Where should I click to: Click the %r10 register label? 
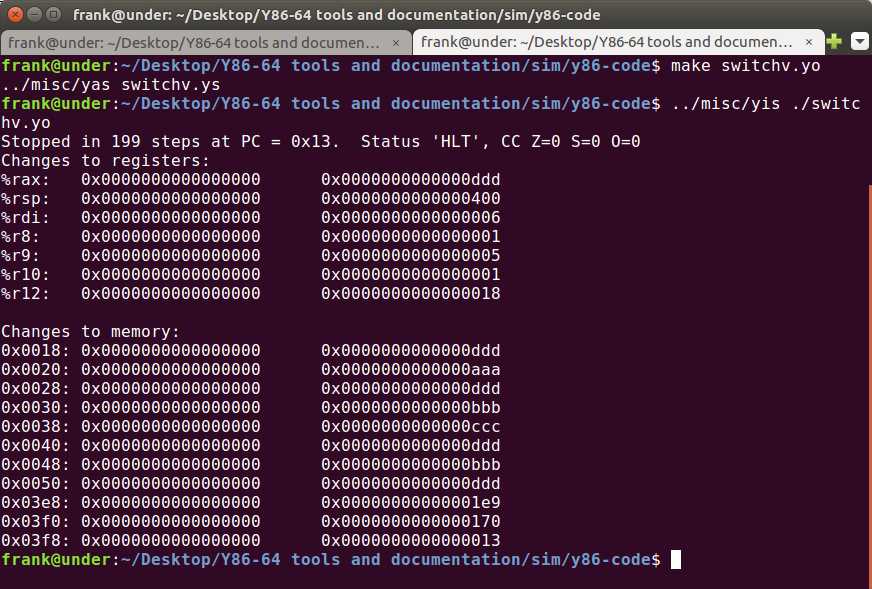(x=26, y=275)
